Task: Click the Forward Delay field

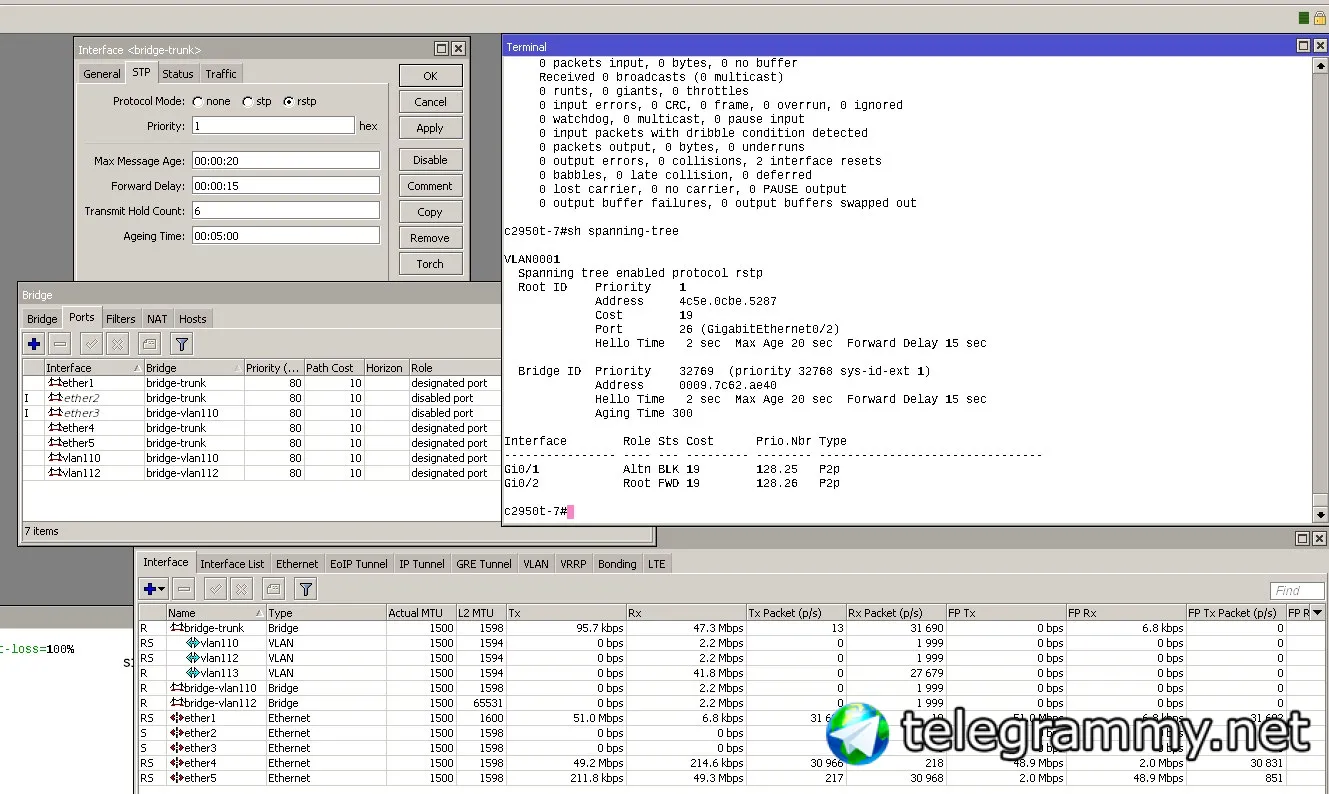Action: (x=285, y=185)
